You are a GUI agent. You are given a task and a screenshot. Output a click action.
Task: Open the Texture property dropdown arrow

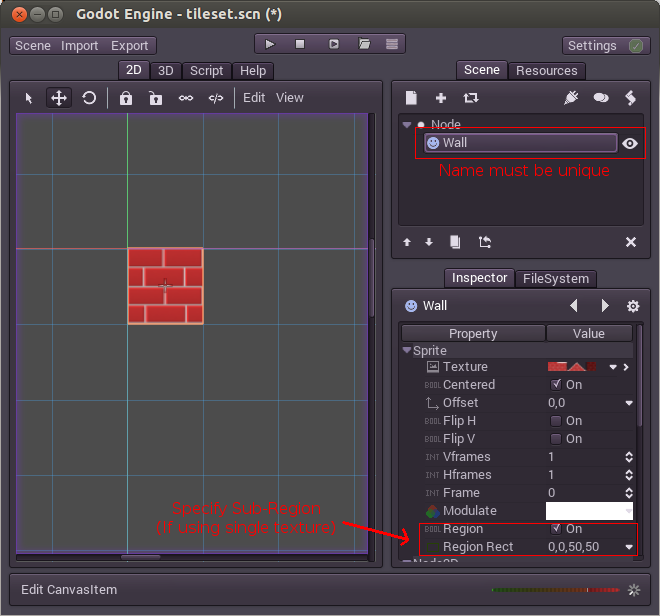613,367
